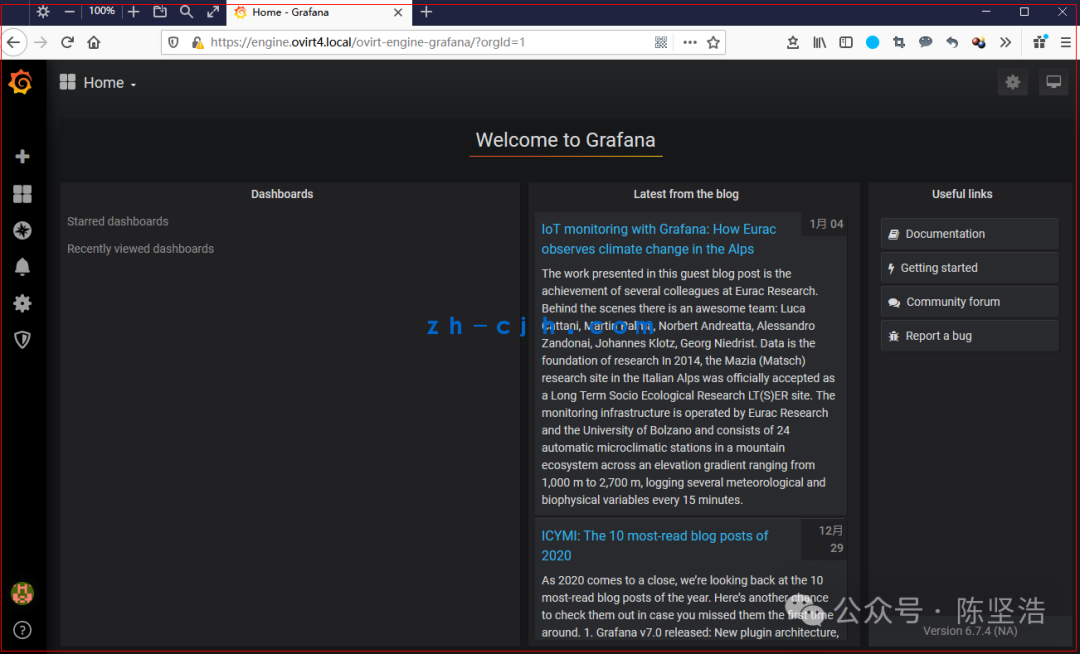
Task: Open the Create plus menu icon
Action: (22, 157)
